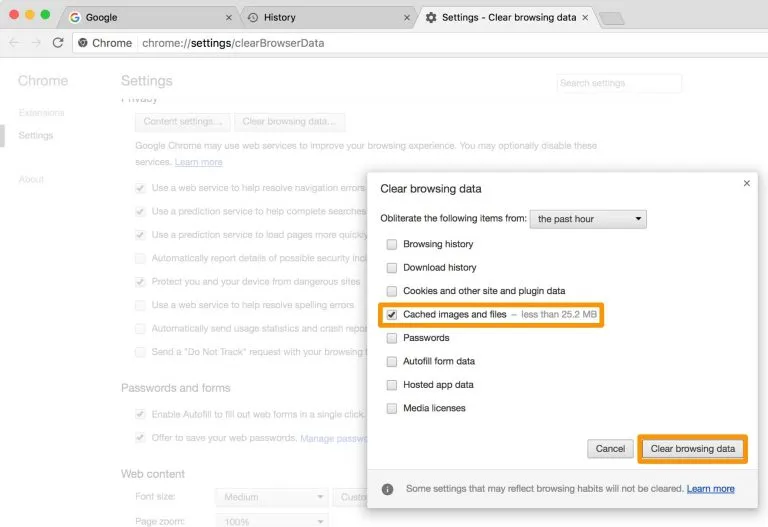This screenshot has width=768, height=527.
Task: Click the Google favicon on first tab
Action: [75, 18]
